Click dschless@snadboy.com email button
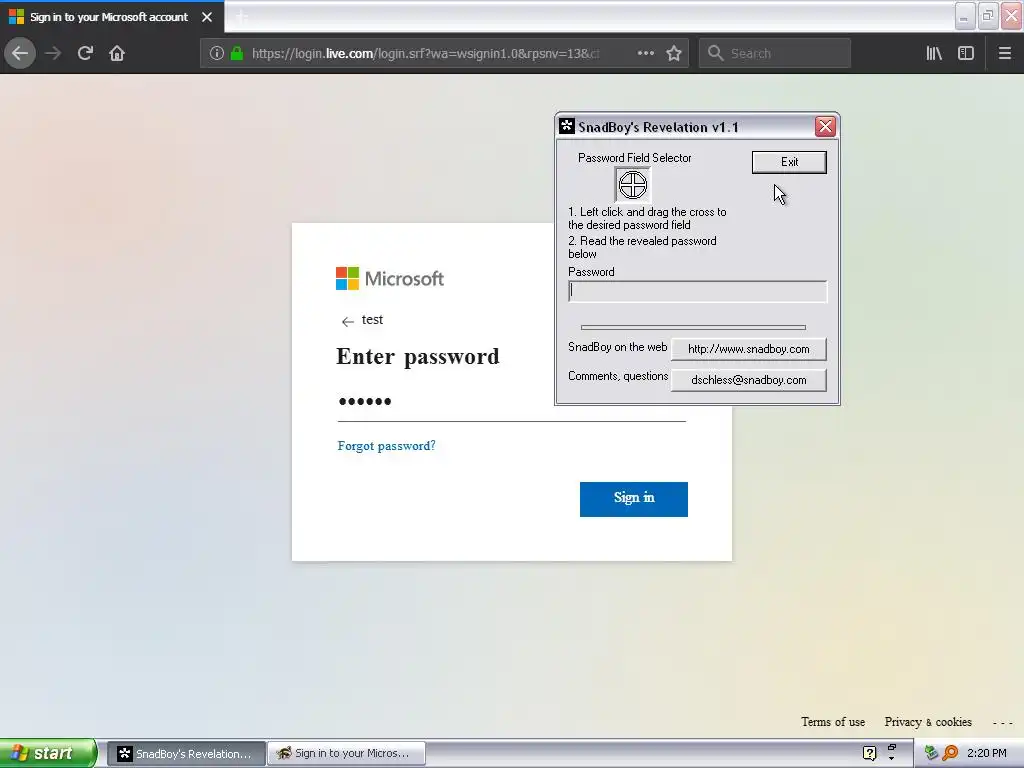1024x768 pixels. pos(748,380)
